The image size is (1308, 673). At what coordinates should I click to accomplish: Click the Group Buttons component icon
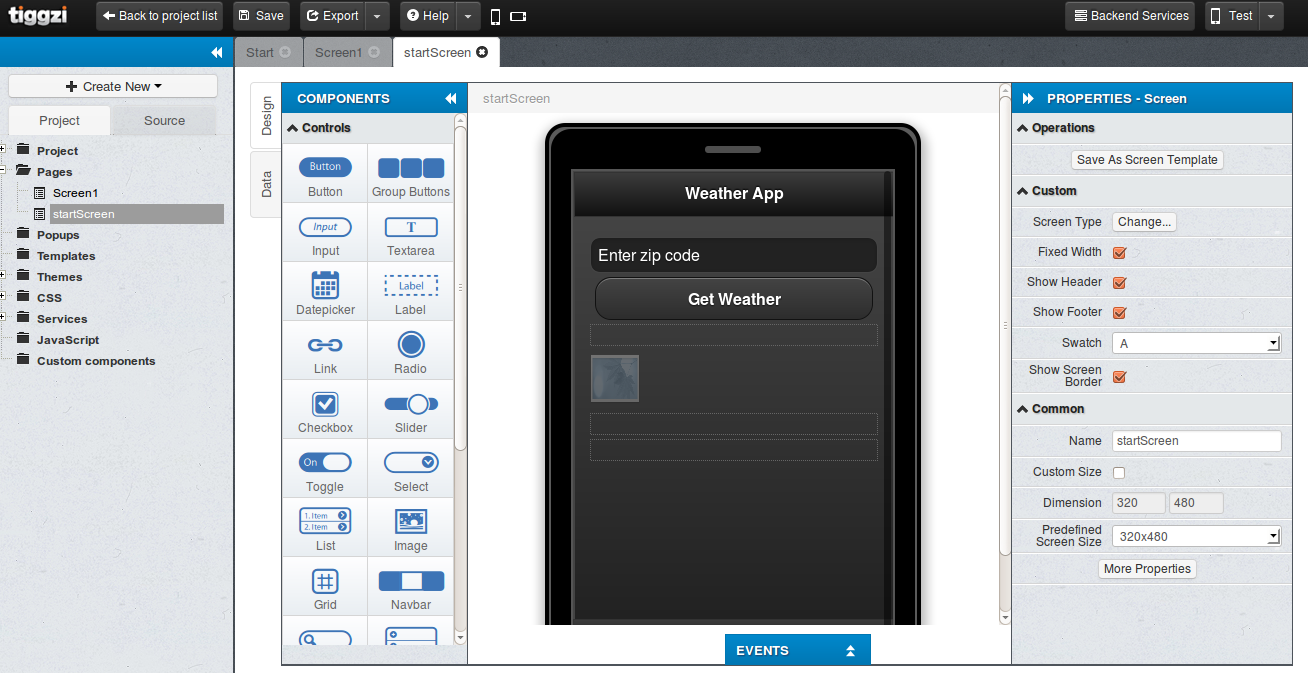point(411,168)
